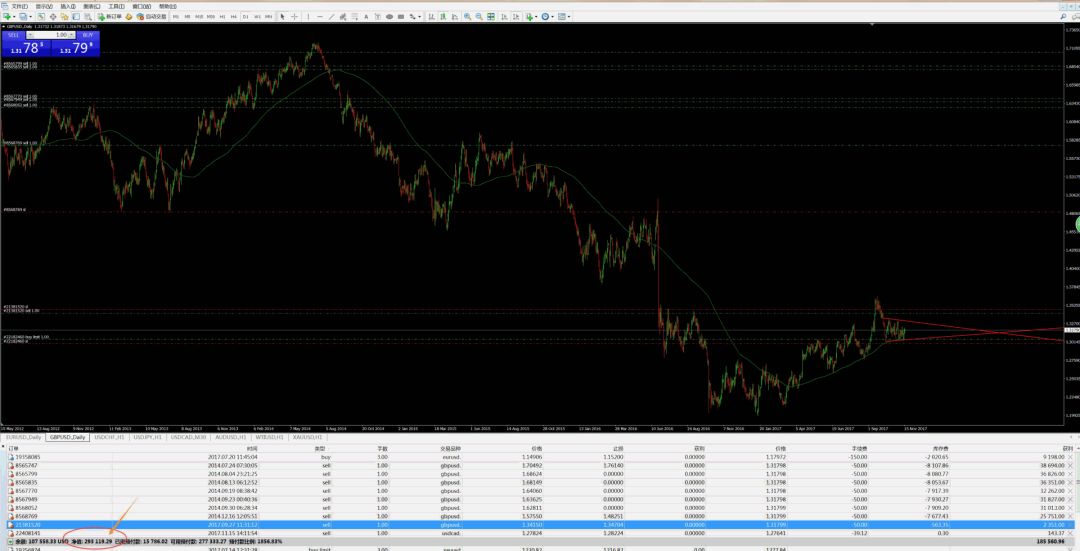Select the M1 timeframe button
Screen dimensions: 1080x551
176,17
